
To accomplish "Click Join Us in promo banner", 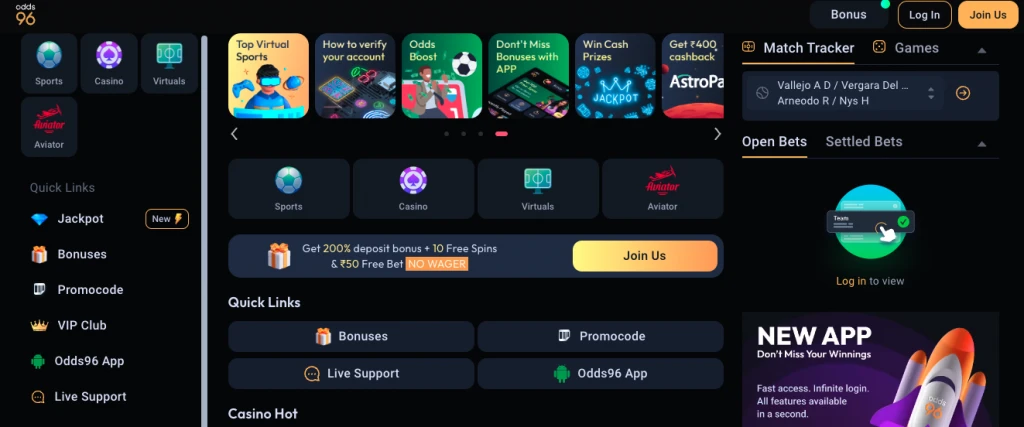I will point(645,256).
